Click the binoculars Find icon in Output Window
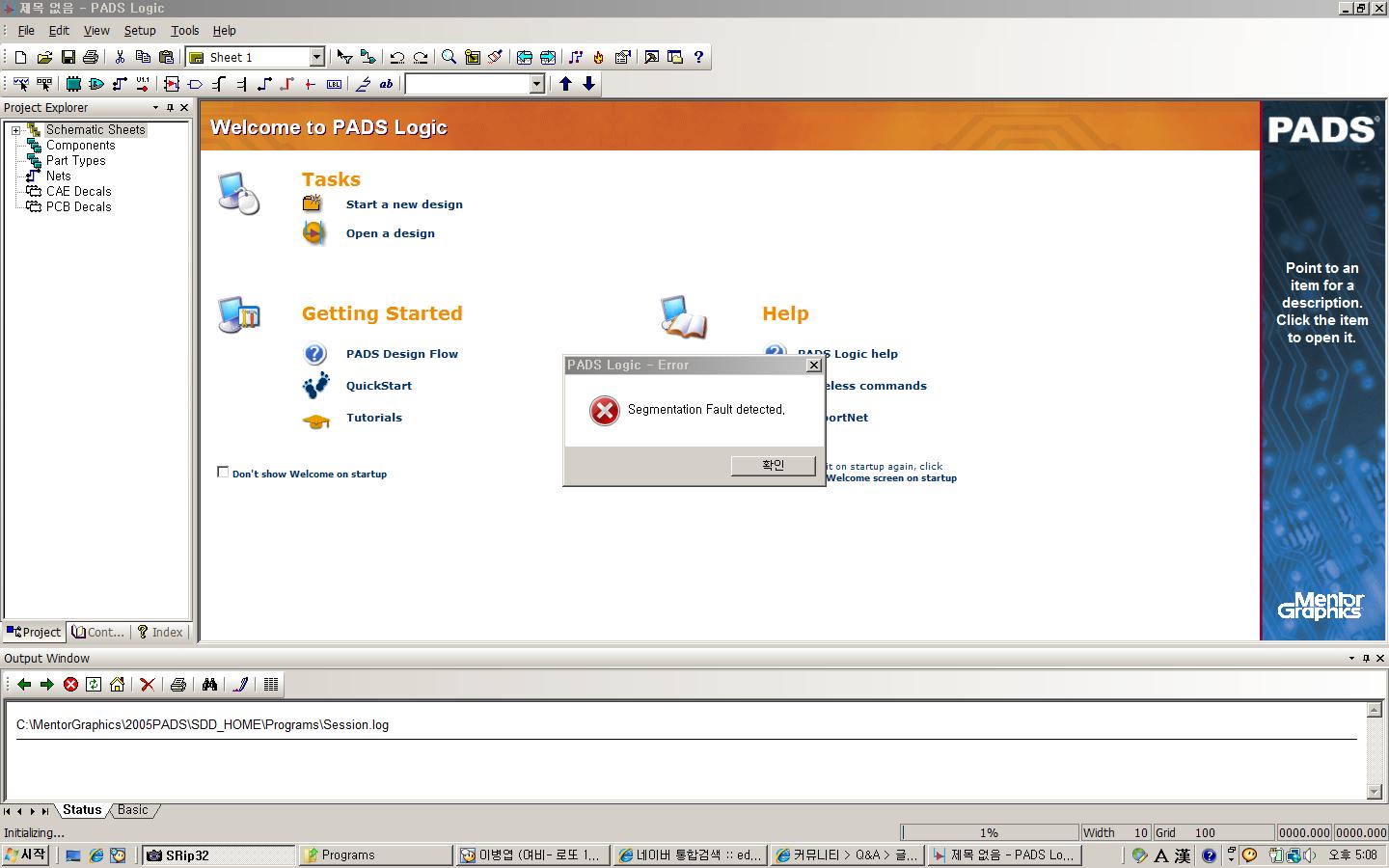Image resolution: width=1389 pixels, height=868 pixels. pyautogui.click(x=209, y=685)
